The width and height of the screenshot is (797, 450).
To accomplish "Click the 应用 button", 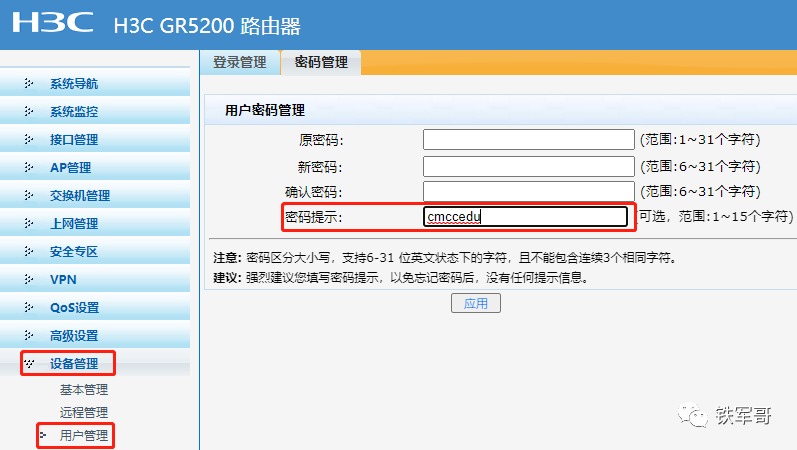I will [476, 303].
